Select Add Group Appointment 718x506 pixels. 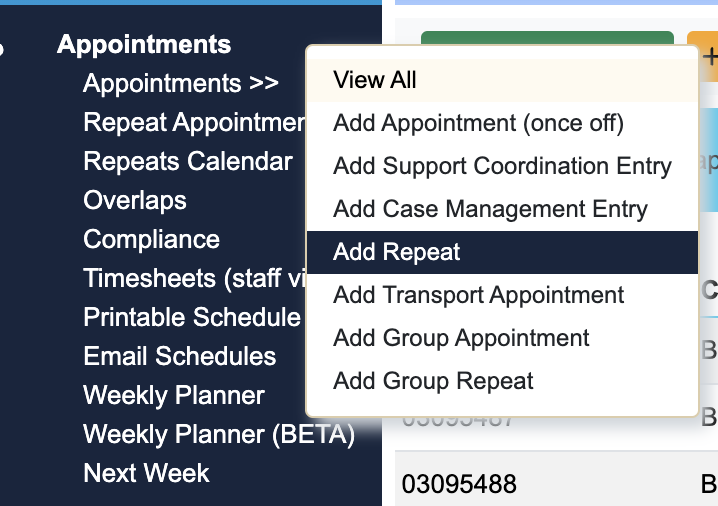click(x=461, y=338)
